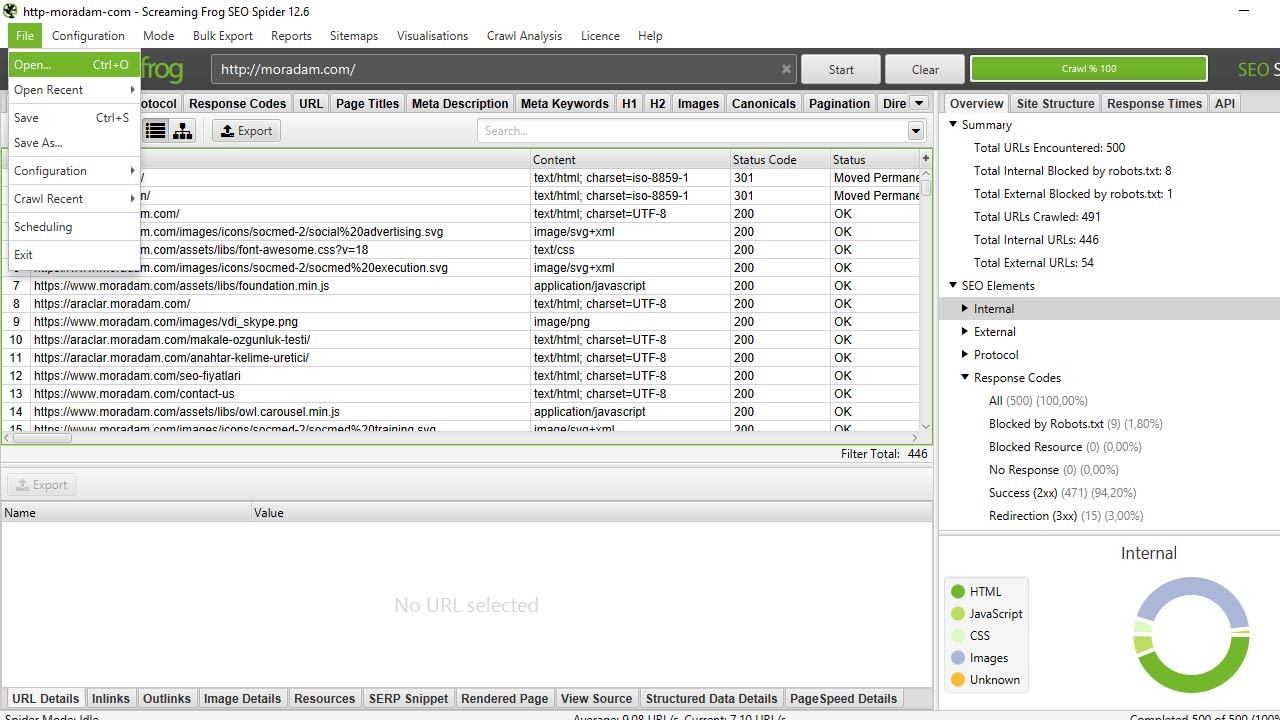
Task: Open the Crawl Analysis menu
Action: point(524,36)
